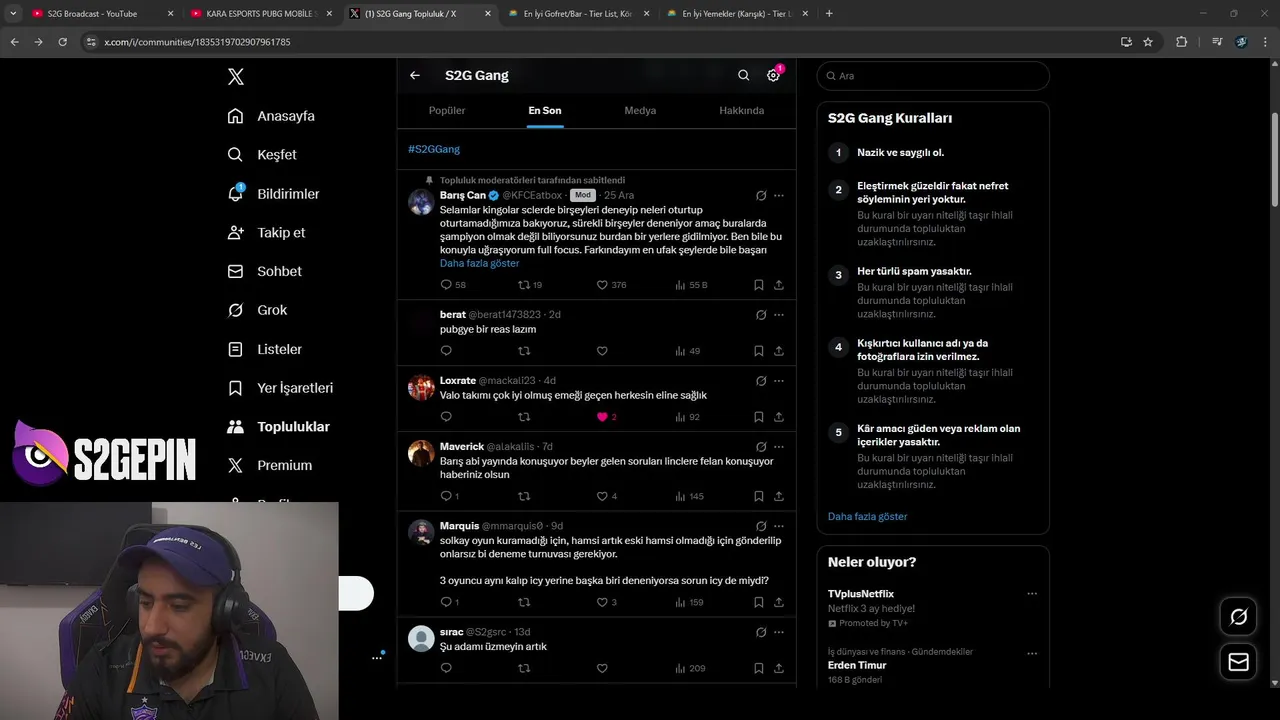Switch to the Medya tab
The width and height of the screenshot is (1280, 720).
(640, 110)
